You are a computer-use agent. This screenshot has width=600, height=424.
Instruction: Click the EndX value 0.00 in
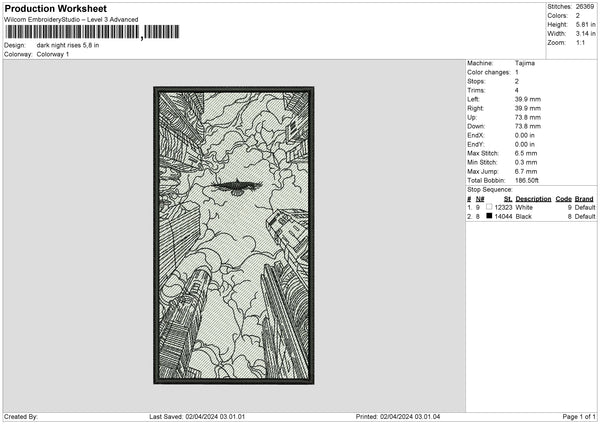[525, 135]
